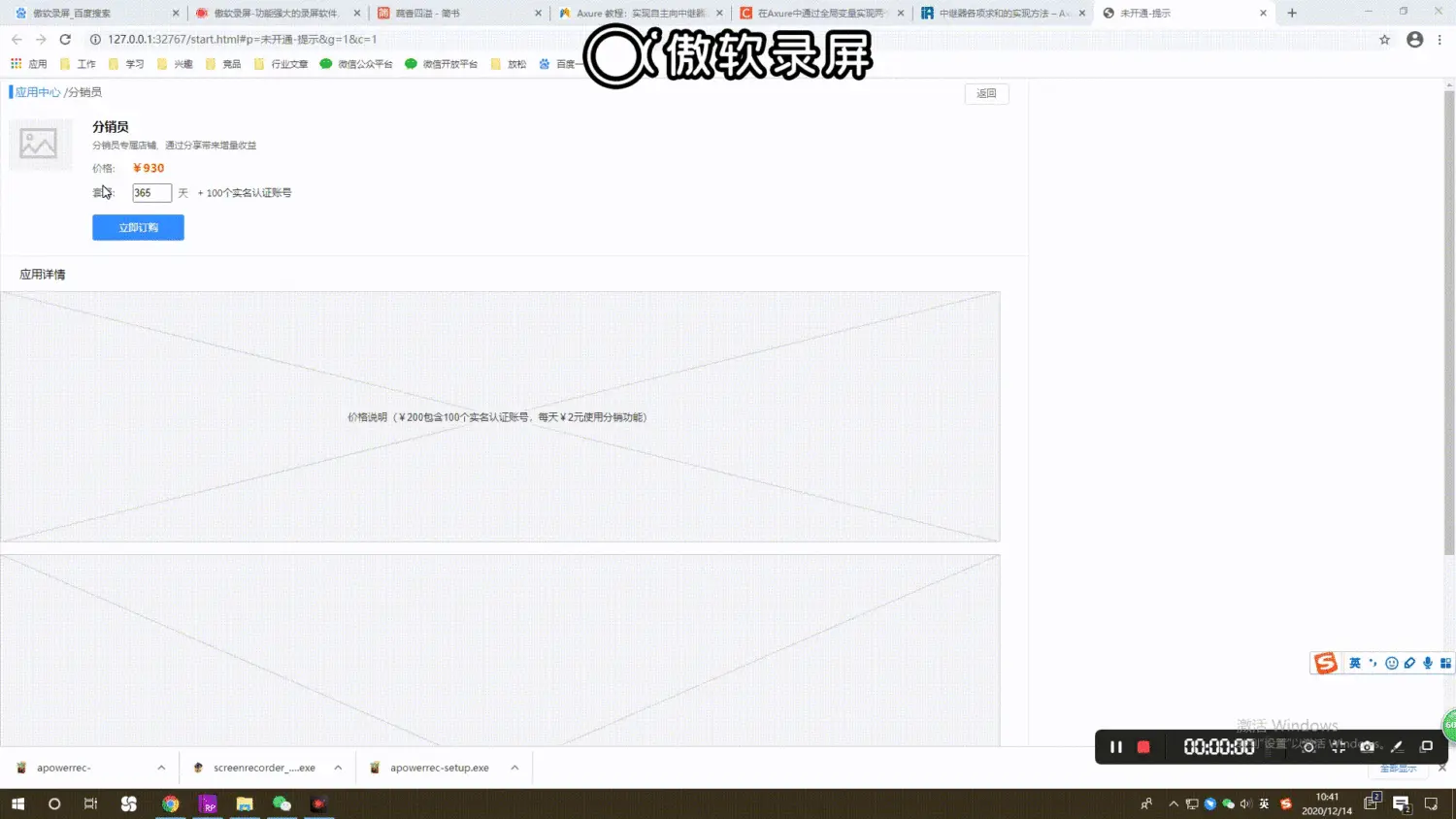This screenshot has width=1456, height=819.
Task: Open the handwriting pen on input bar
Action: (x=1409, y=663)
